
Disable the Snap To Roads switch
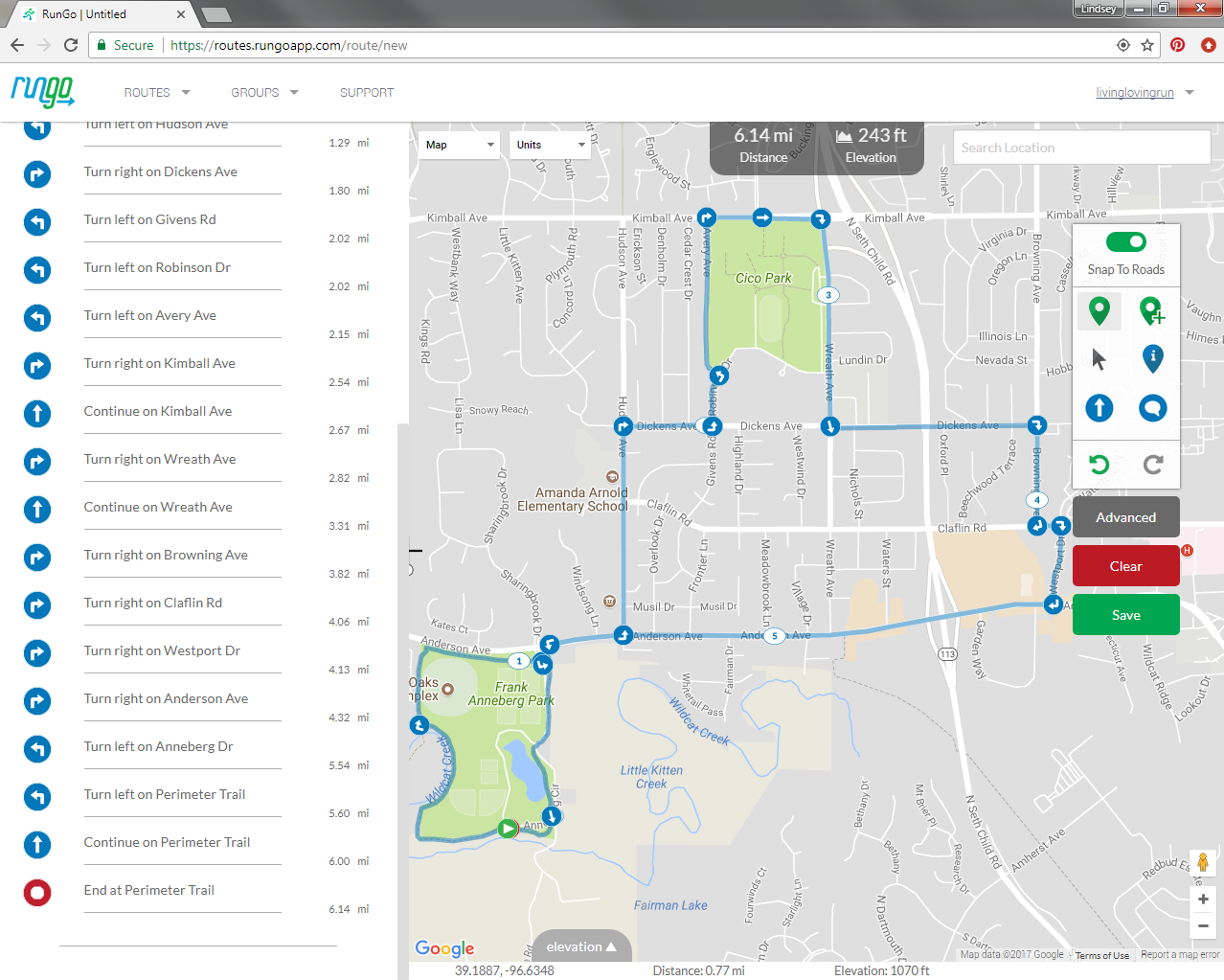point(1125,242)
